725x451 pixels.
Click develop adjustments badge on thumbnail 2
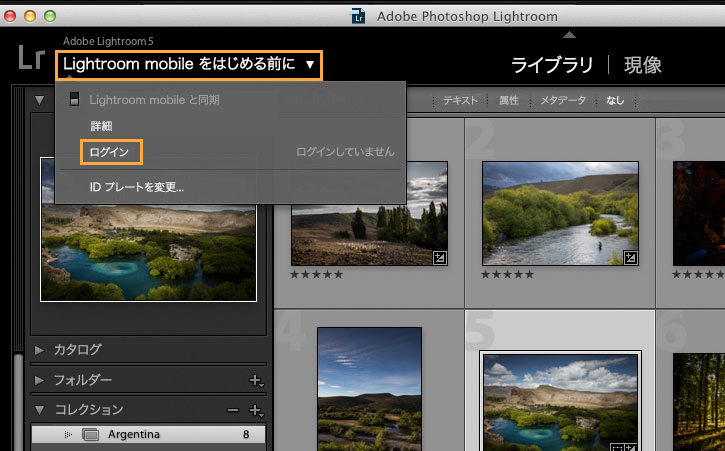(630, 258)
